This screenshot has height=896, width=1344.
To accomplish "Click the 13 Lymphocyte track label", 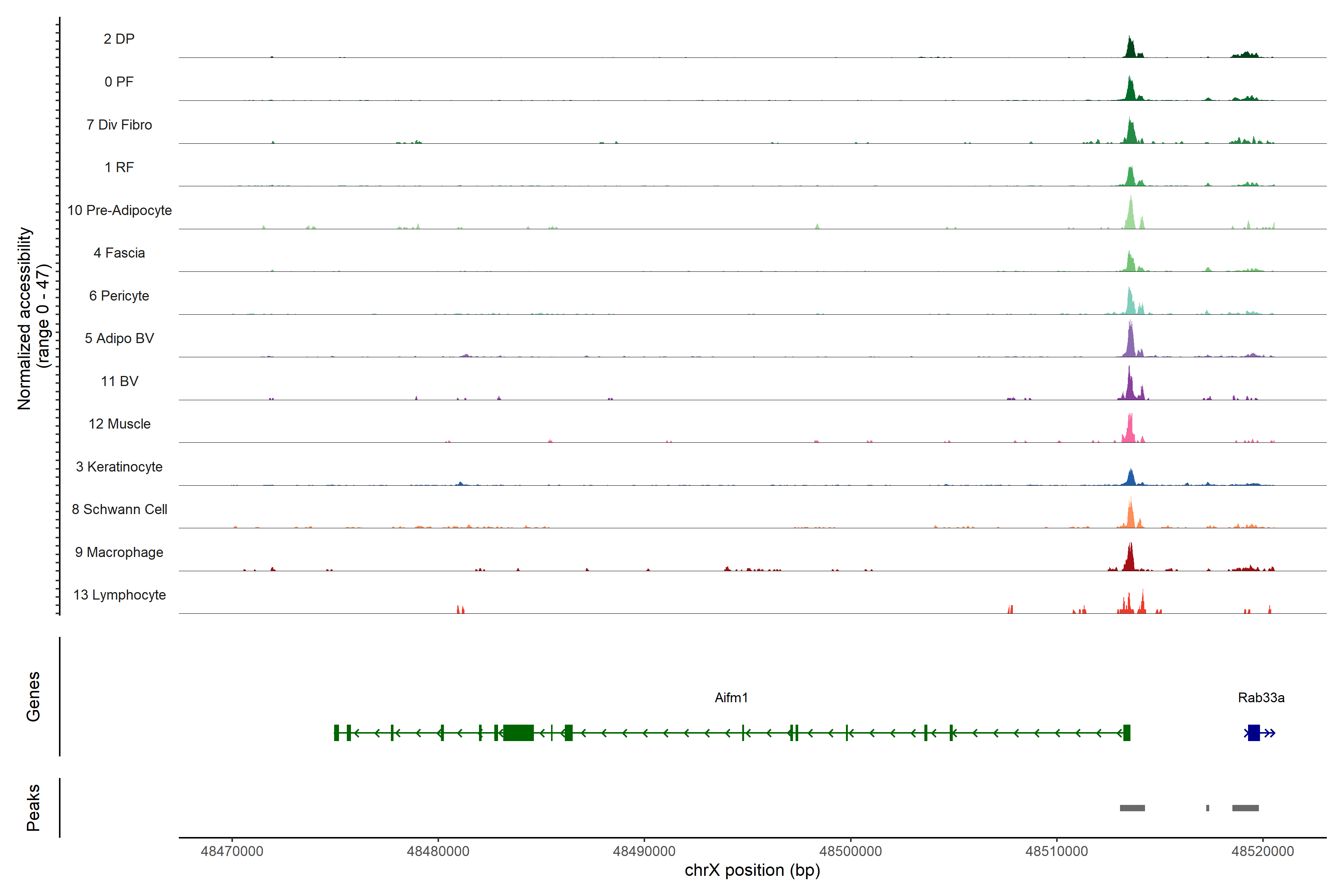I will pos(119,595).
